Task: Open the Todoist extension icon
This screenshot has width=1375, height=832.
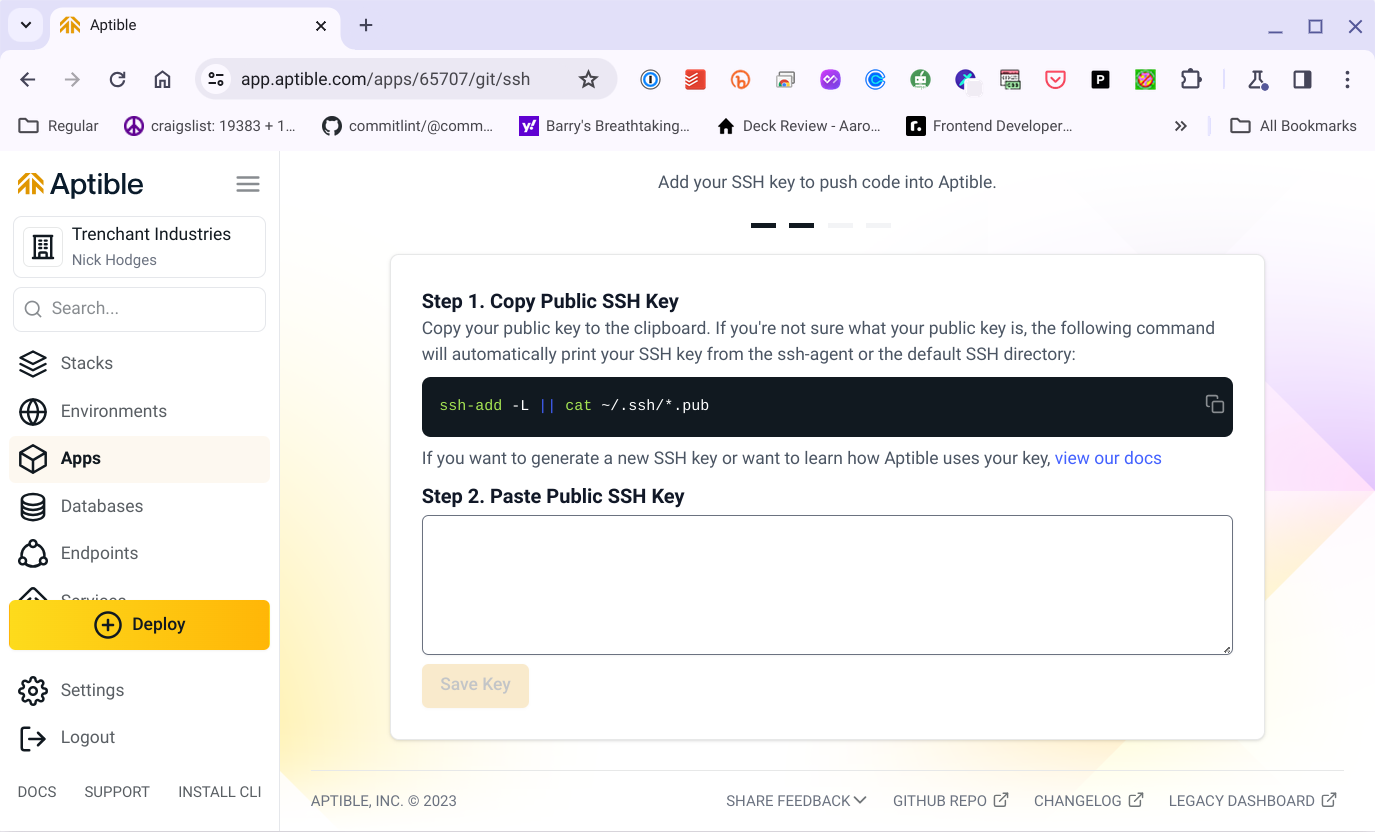Action: point(695,80)
